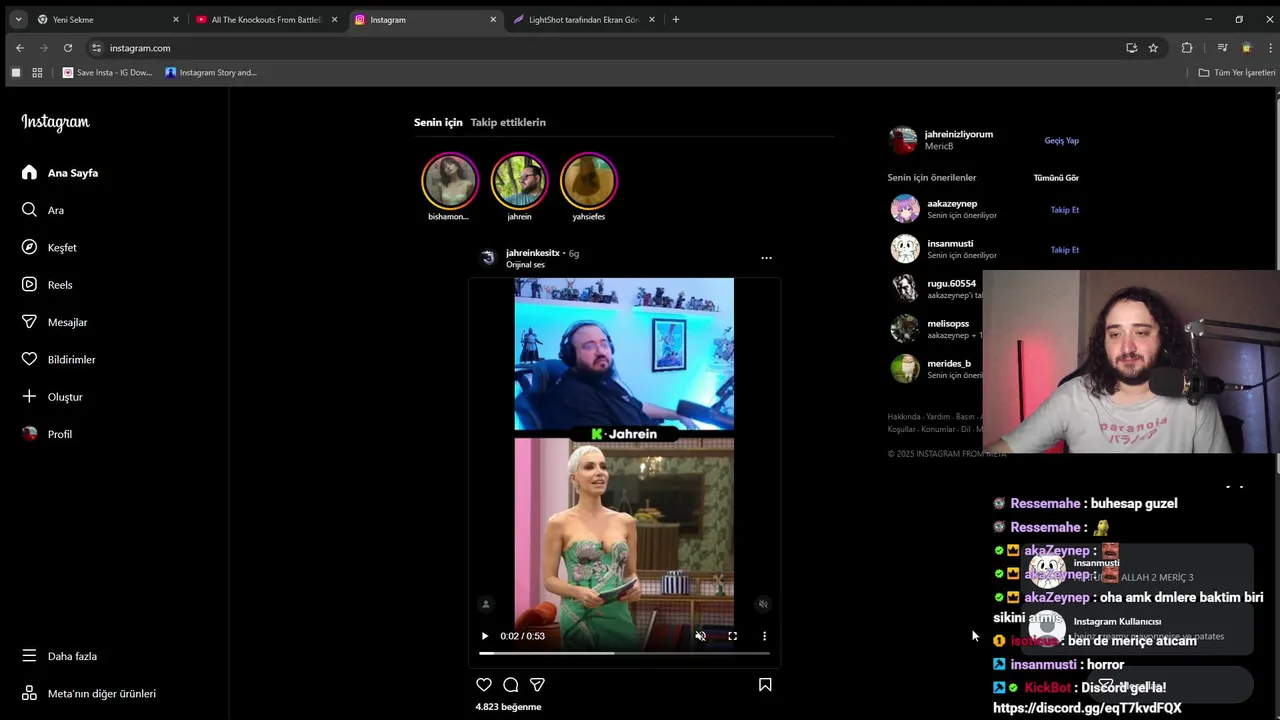Click the site info icon in address bar
The width and height of the screenshot is (1280, 720).
pyautogui.click(x=96, y=48)
